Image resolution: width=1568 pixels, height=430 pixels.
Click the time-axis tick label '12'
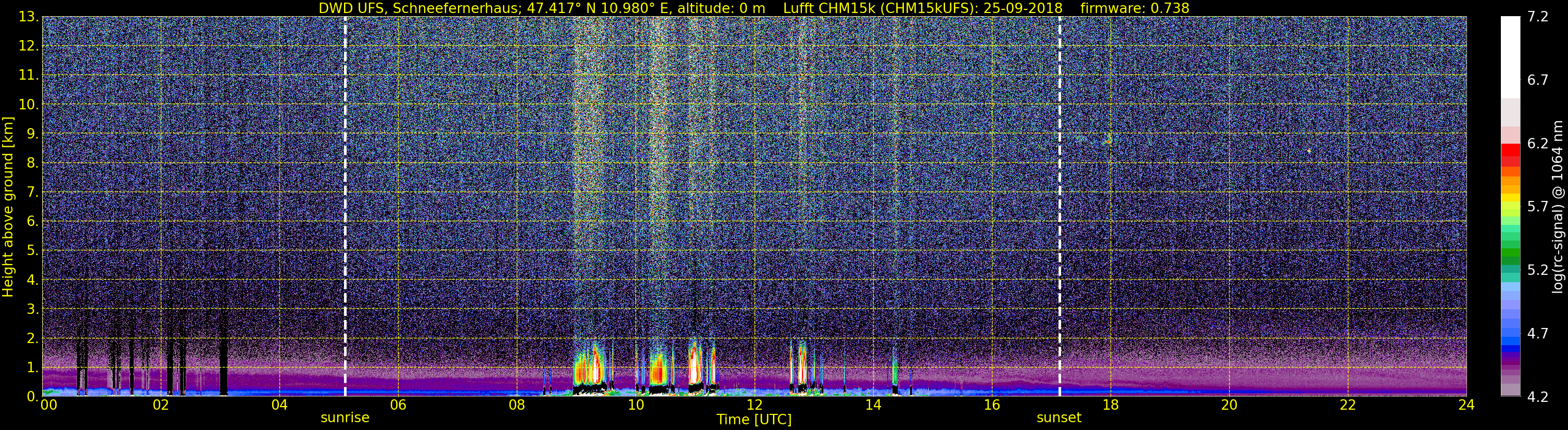754,406
